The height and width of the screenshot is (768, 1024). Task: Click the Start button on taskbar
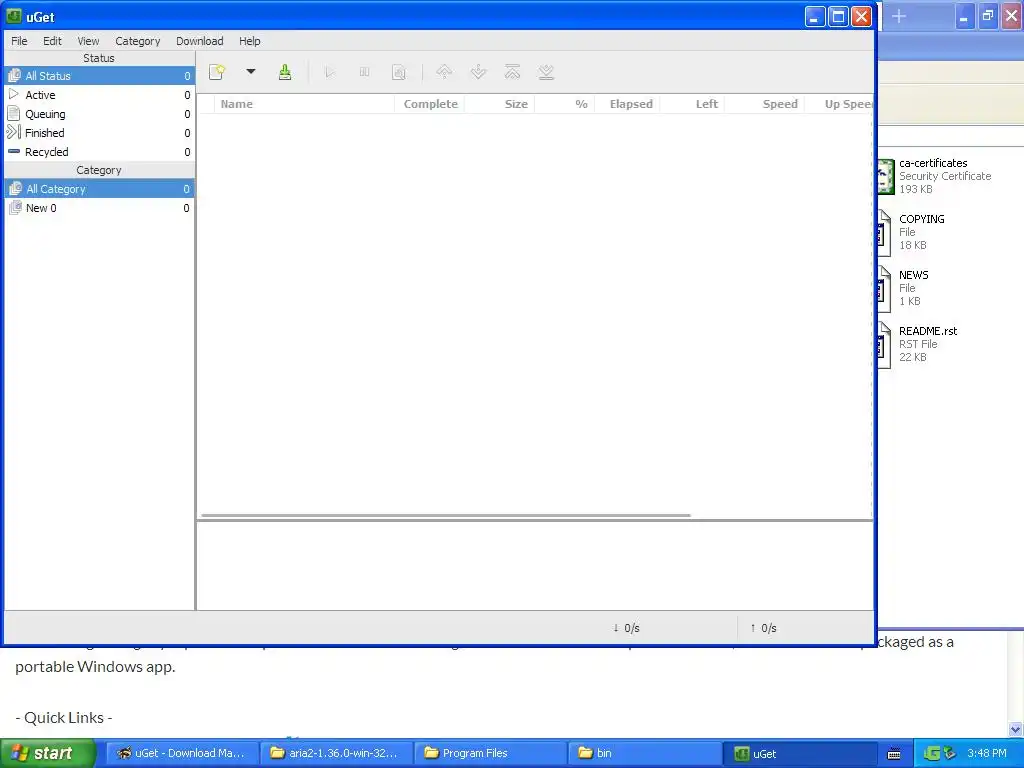[x=48, y=753]
